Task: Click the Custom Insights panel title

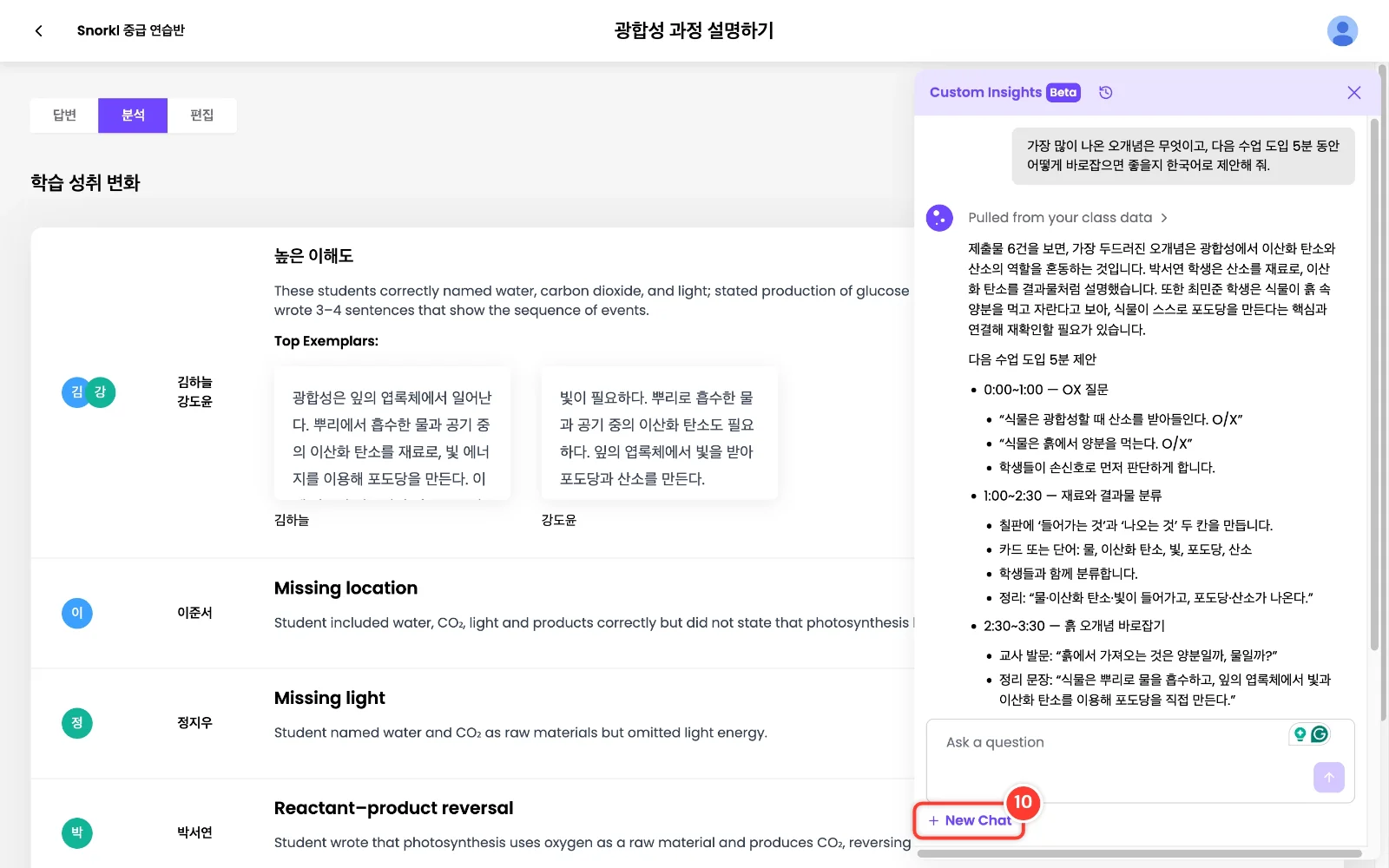Action: tap(985, 92)
